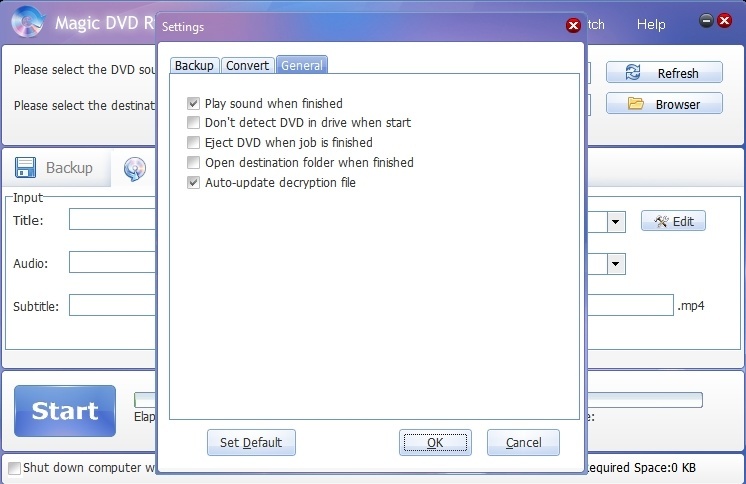This screenshot has height=484, width=746.
Task: Click the output filename field before .mp4
Action: click(x=631, y=305)
